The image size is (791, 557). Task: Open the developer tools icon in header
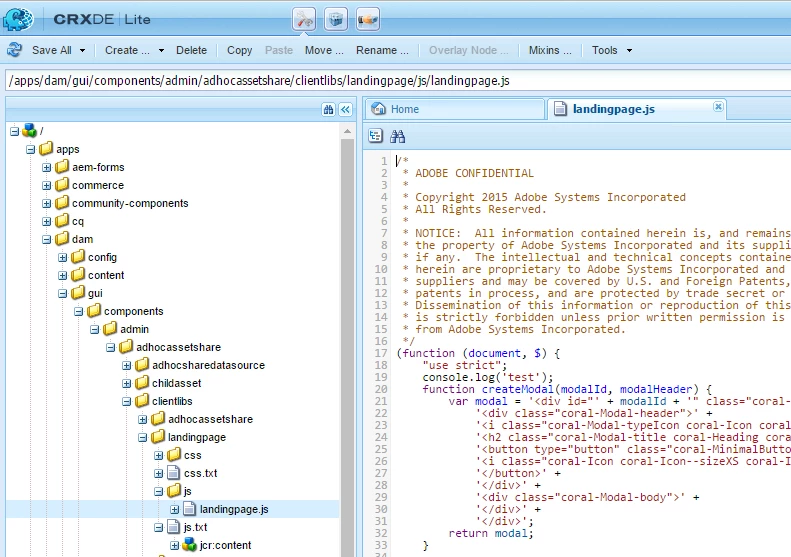(304, 19)
